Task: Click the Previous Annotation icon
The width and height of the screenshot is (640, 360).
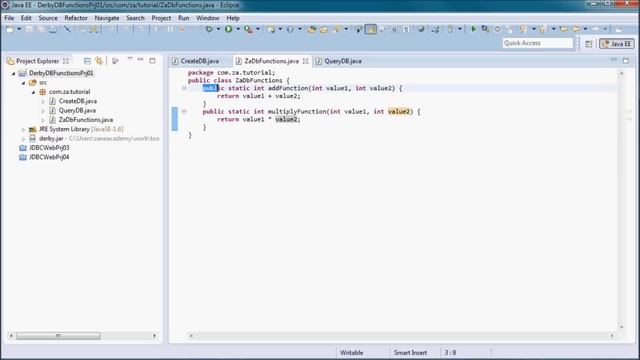Action: tap(543, 29)
